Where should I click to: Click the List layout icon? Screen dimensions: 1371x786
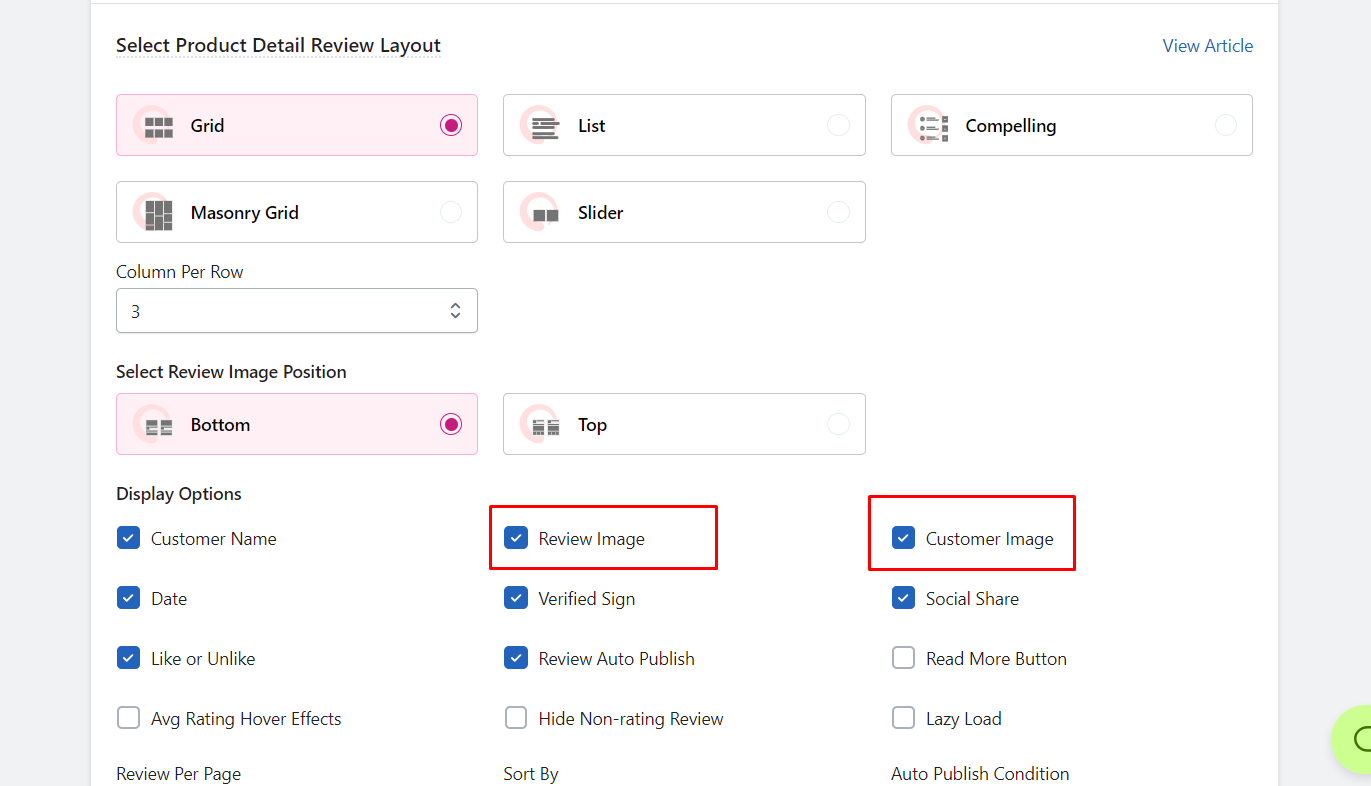[x=544, y=125]
